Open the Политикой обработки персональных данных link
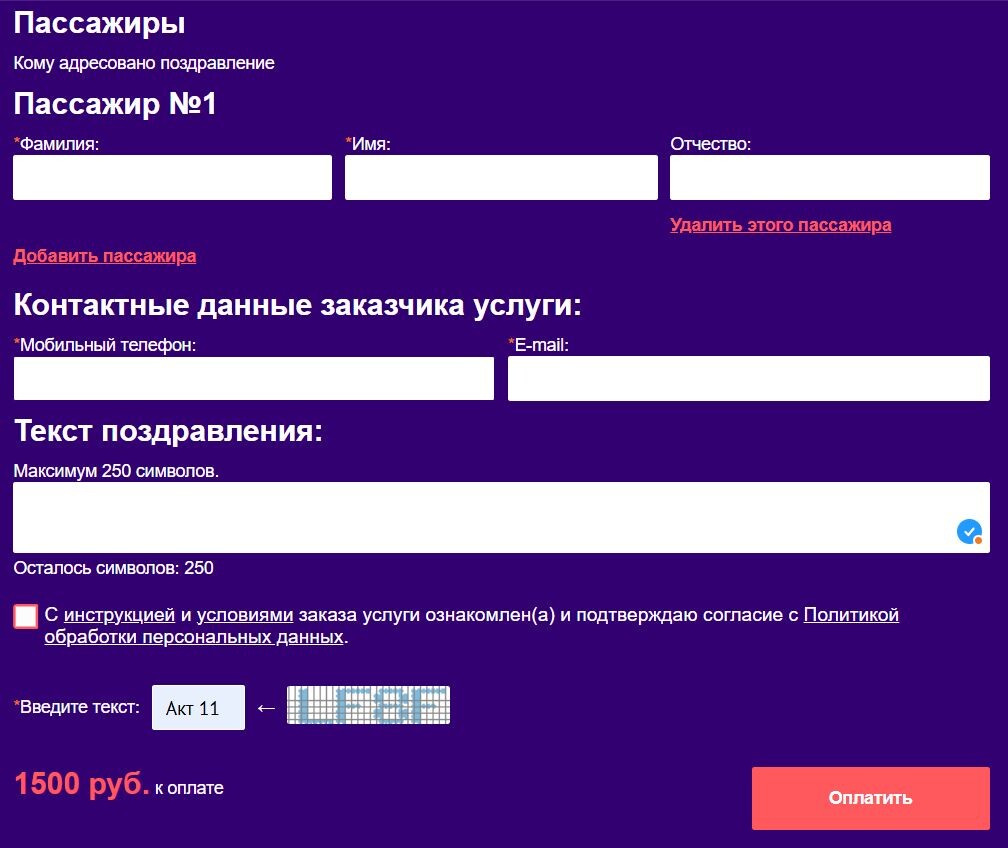 pos(852,615)
